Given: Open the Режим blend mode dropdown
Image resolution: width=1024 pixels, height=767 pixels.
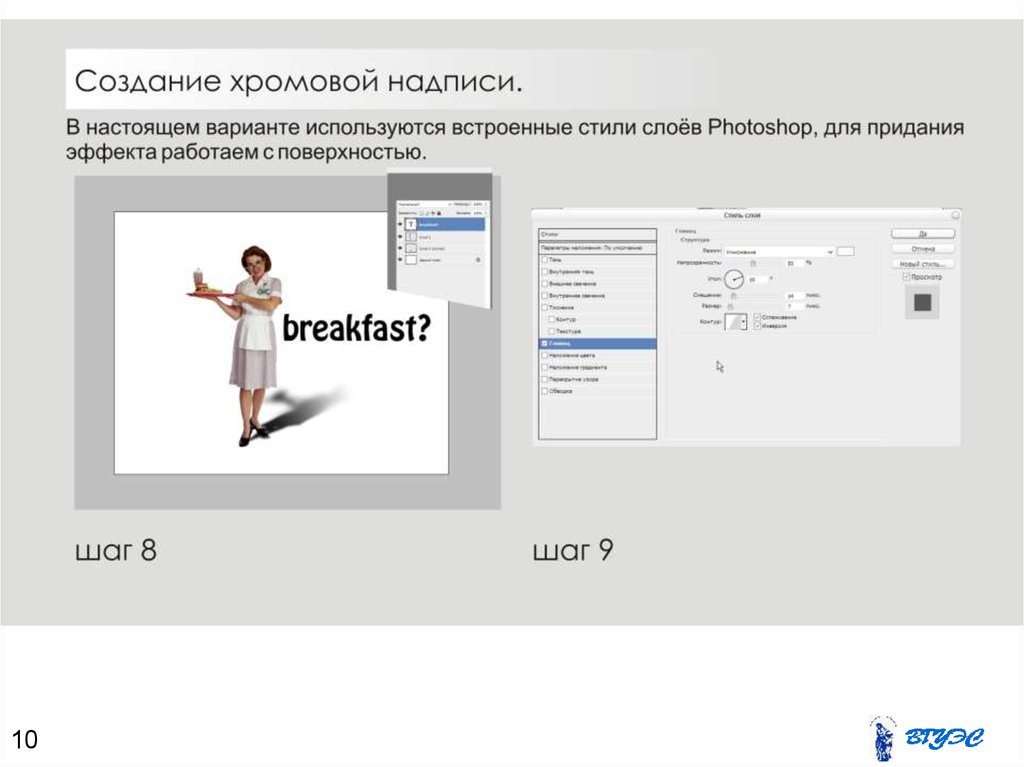Looking at the screenshot, I should pyautogui.click(x=780, y=252).
